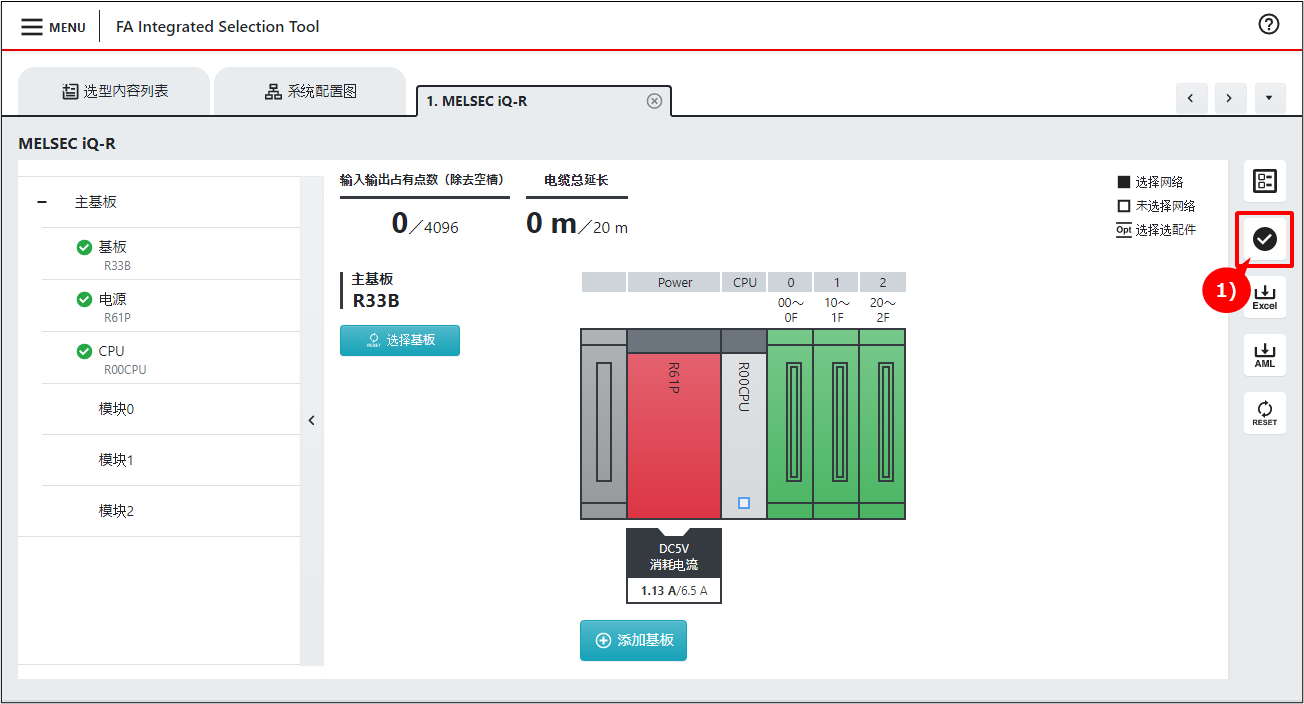The image size is (1304, 704).
Task: Switch to the 选型内容列表 tab
Action: [114, 92]
